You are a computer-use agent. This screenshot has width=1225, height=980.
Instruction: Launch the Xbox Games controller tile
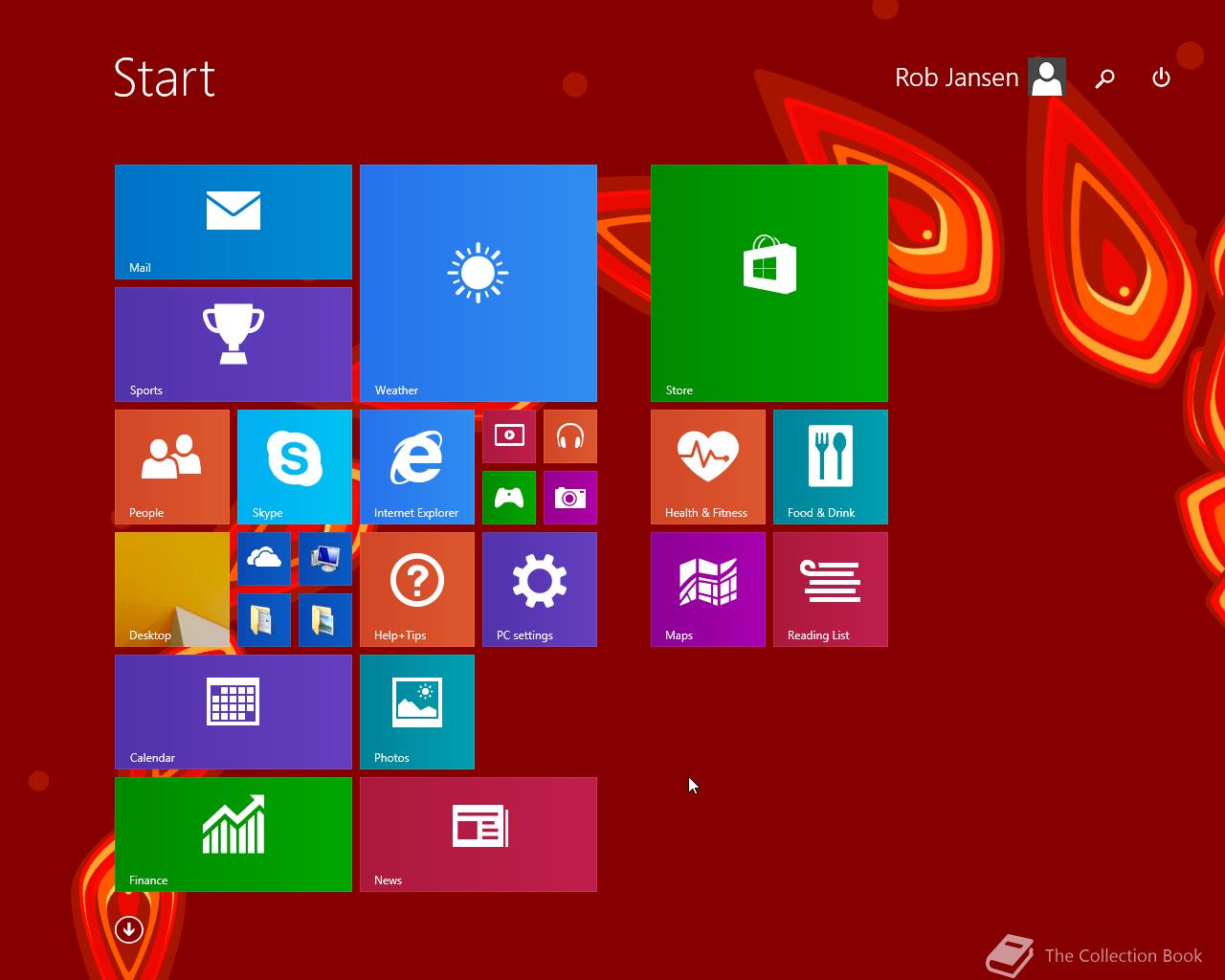509,498
